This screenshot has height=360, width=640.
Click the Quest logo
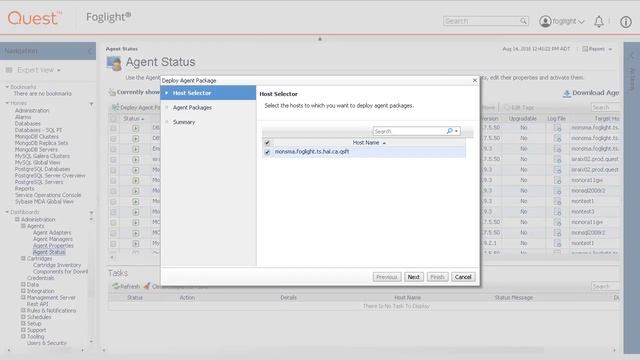click(34, 18)
